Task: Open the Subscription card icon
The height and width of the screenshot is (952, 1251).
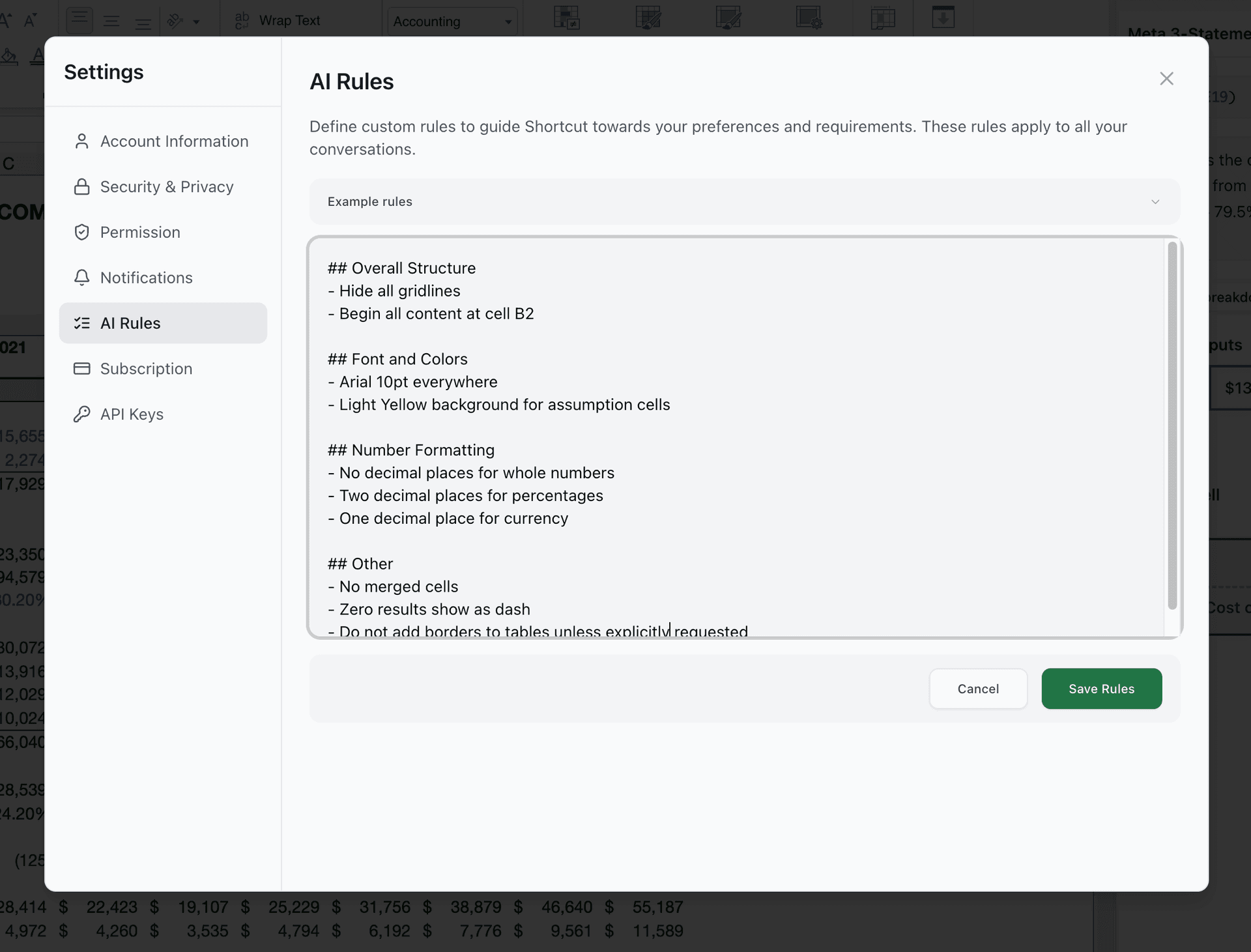Action: pos(82,368)
